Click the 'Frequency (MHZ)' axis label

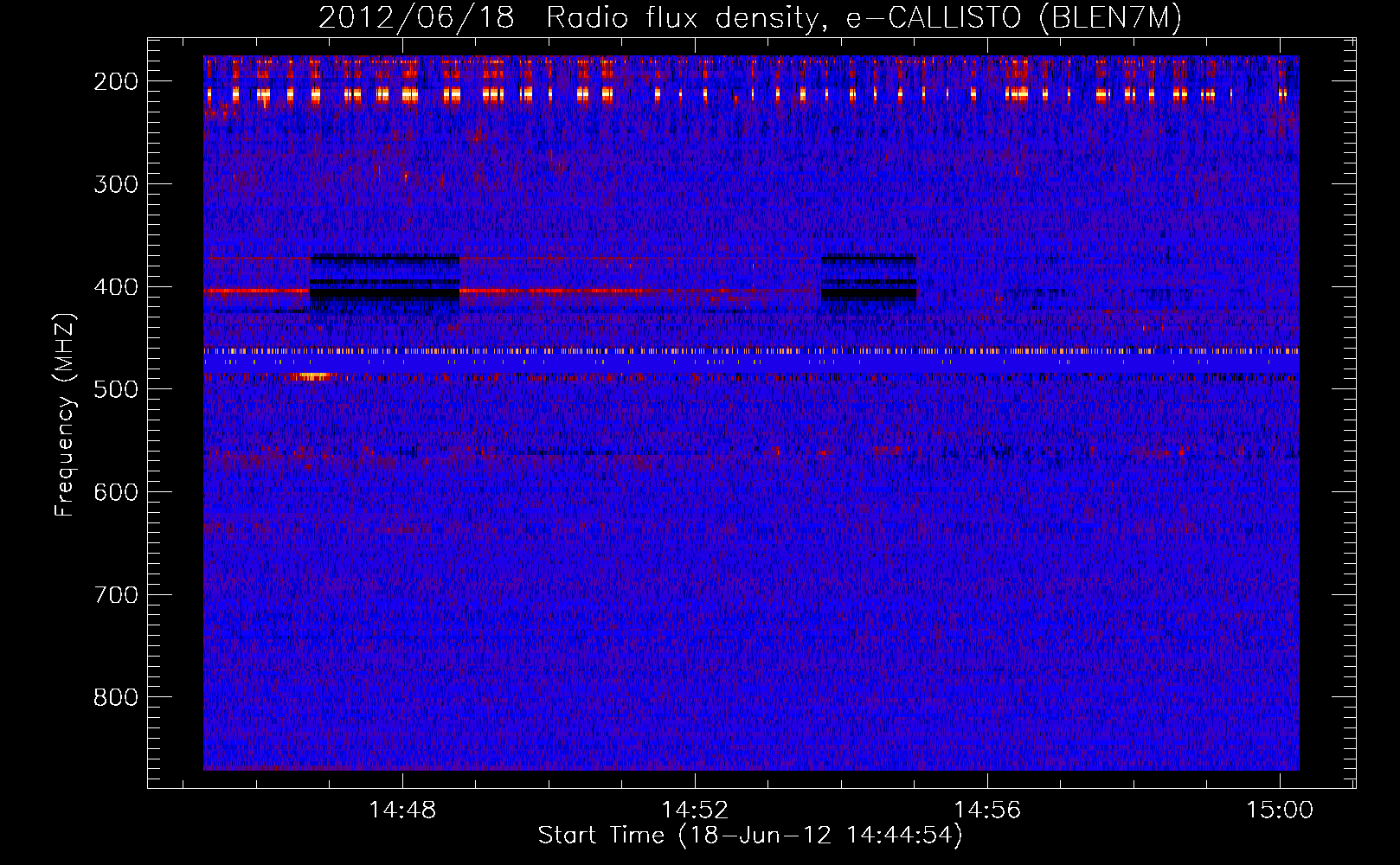(65, 414)
